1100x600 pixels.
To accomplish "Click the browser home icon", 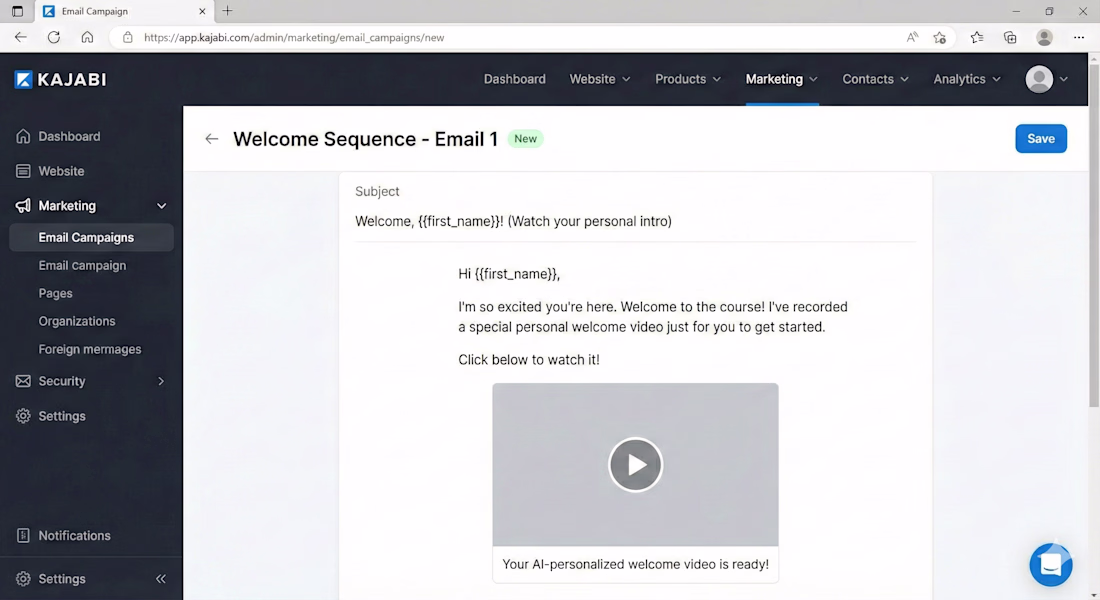I will pos(87,37).
